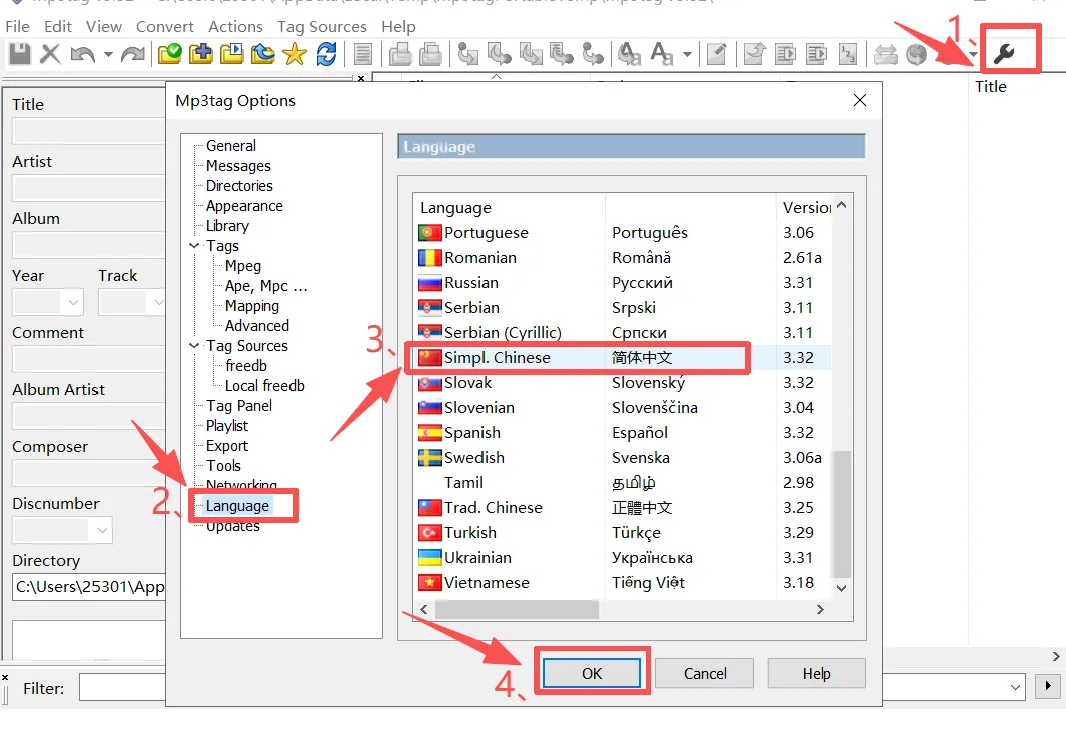
Task: Click the folder icon with play symbol
Action: pos(231,54)
